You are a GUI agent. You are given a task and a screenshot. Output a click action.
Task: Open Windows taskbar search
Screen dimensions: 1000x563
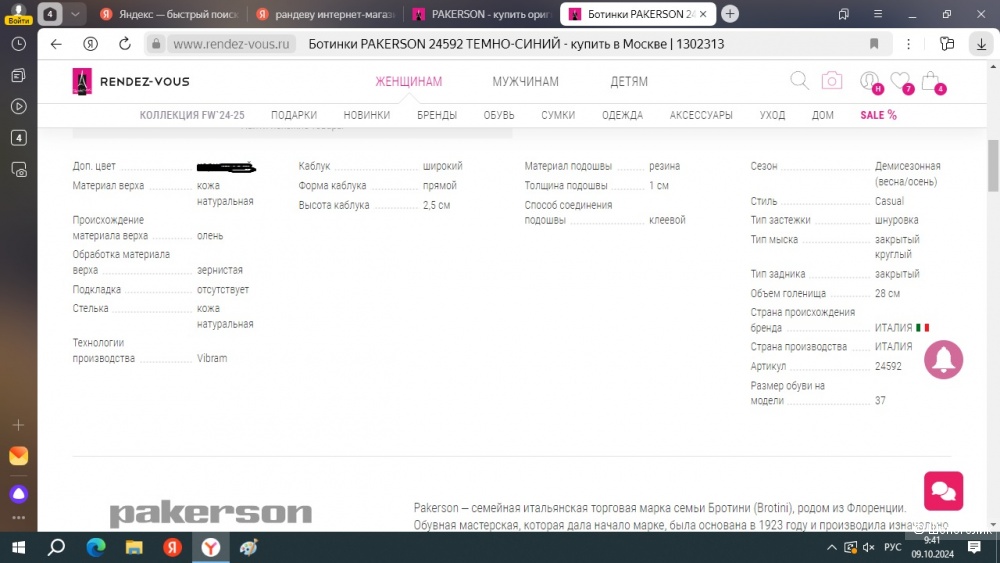(x=57, y=547)
